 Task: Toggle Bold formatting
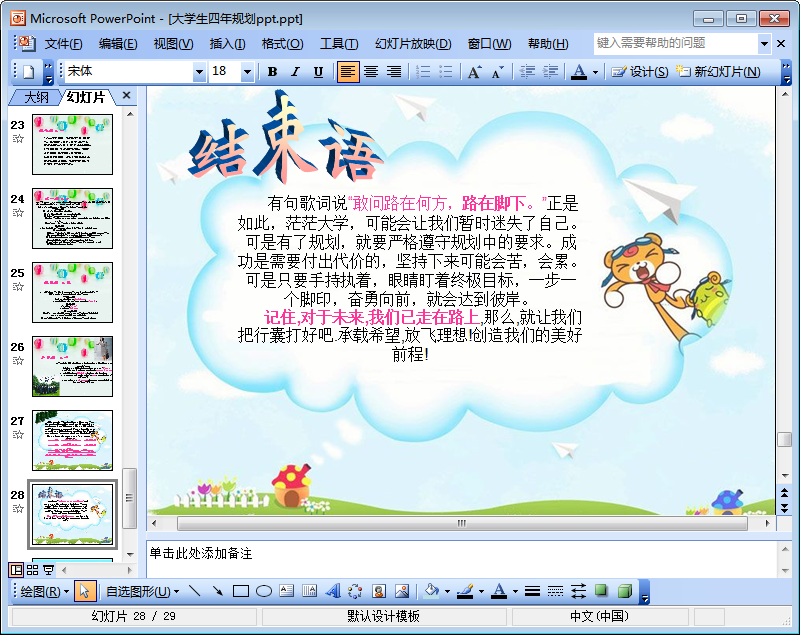tap(272, 72)
